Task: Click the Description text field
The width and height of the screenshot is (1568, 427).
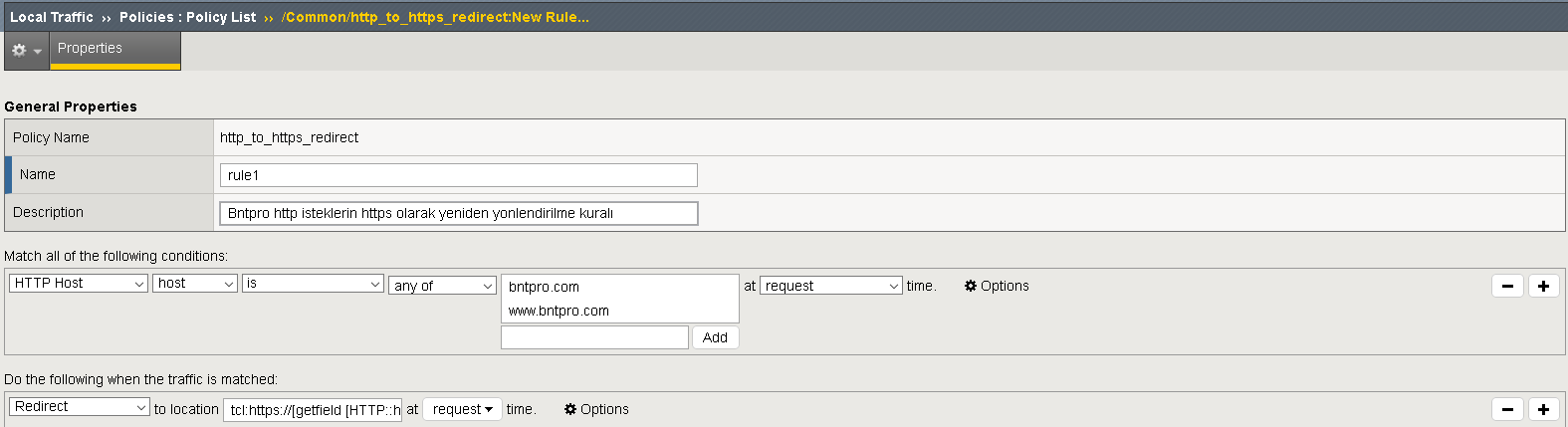Action: point(458,213)
